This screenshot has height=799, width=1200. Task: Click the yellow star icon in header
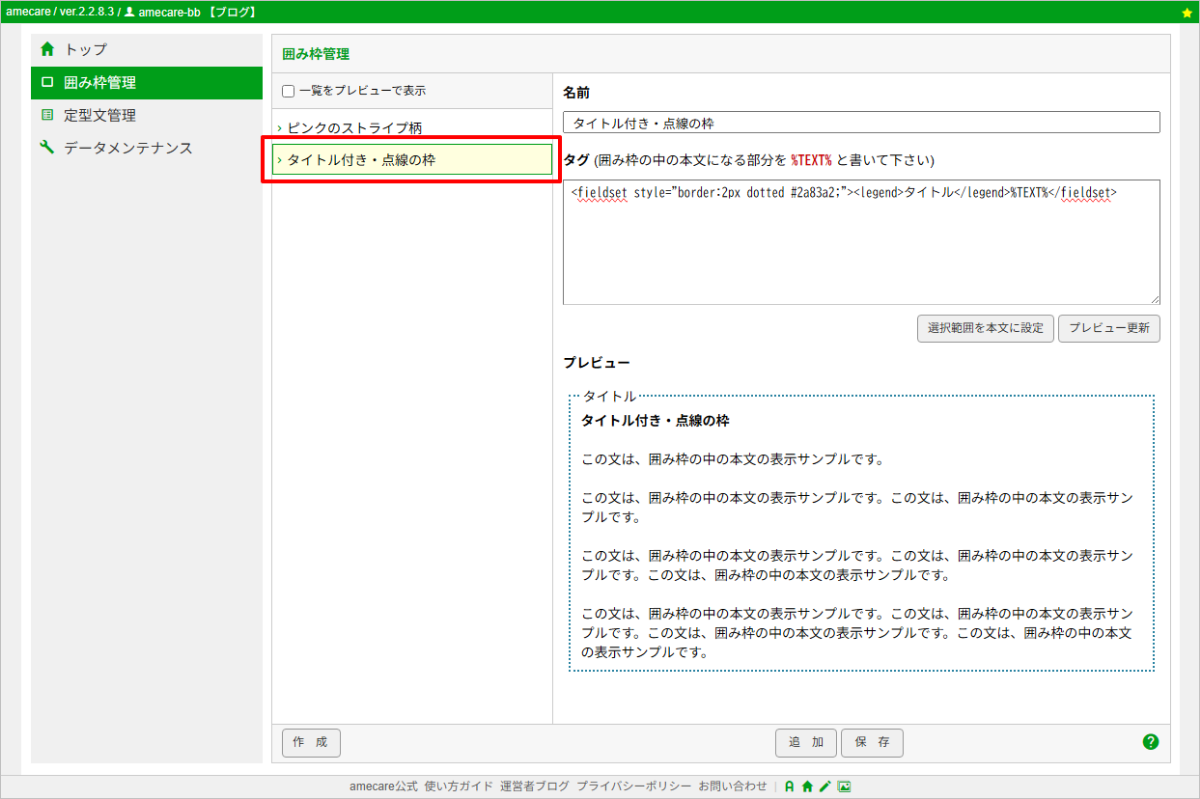(x=1186, y=12)
